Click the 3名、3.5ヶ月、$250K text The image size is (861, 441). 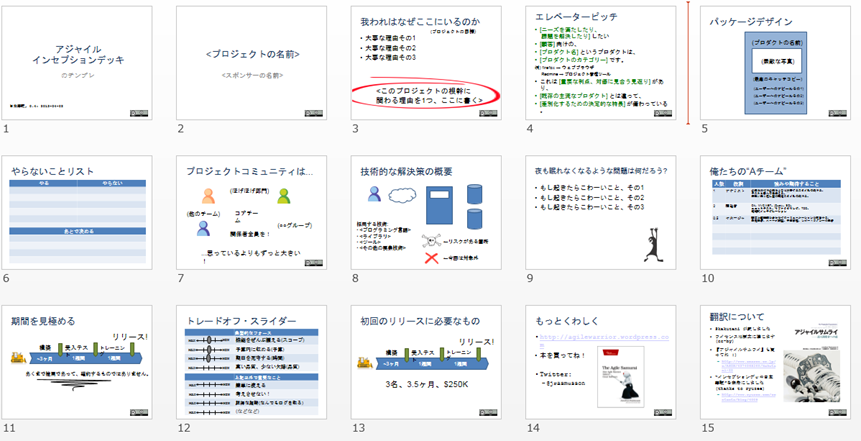(x=427, y=384)
